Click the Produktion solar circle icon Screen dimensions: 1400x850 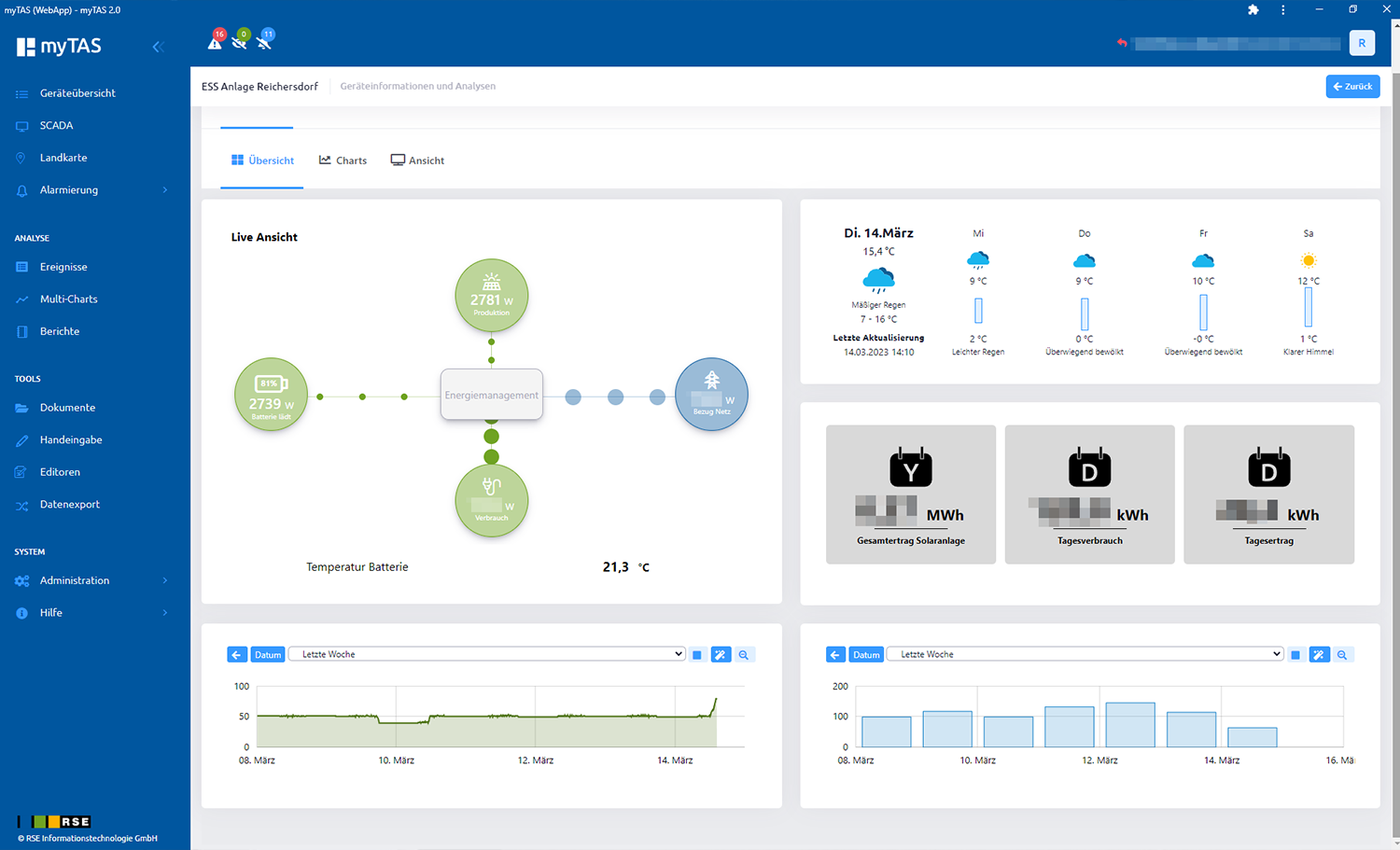pos(492,296)
